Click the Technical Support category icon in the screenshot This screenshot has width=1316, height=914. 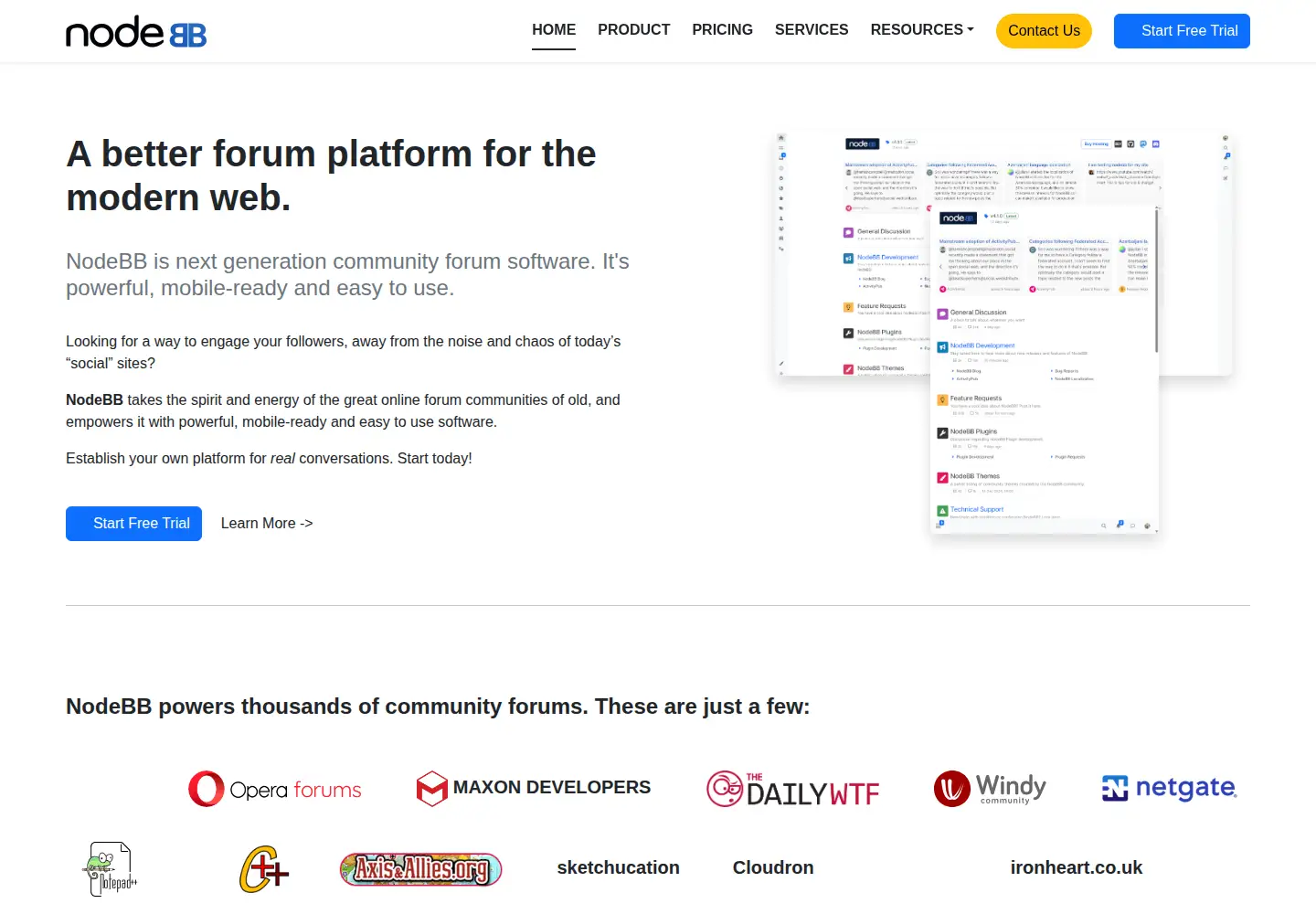[942, 511]
